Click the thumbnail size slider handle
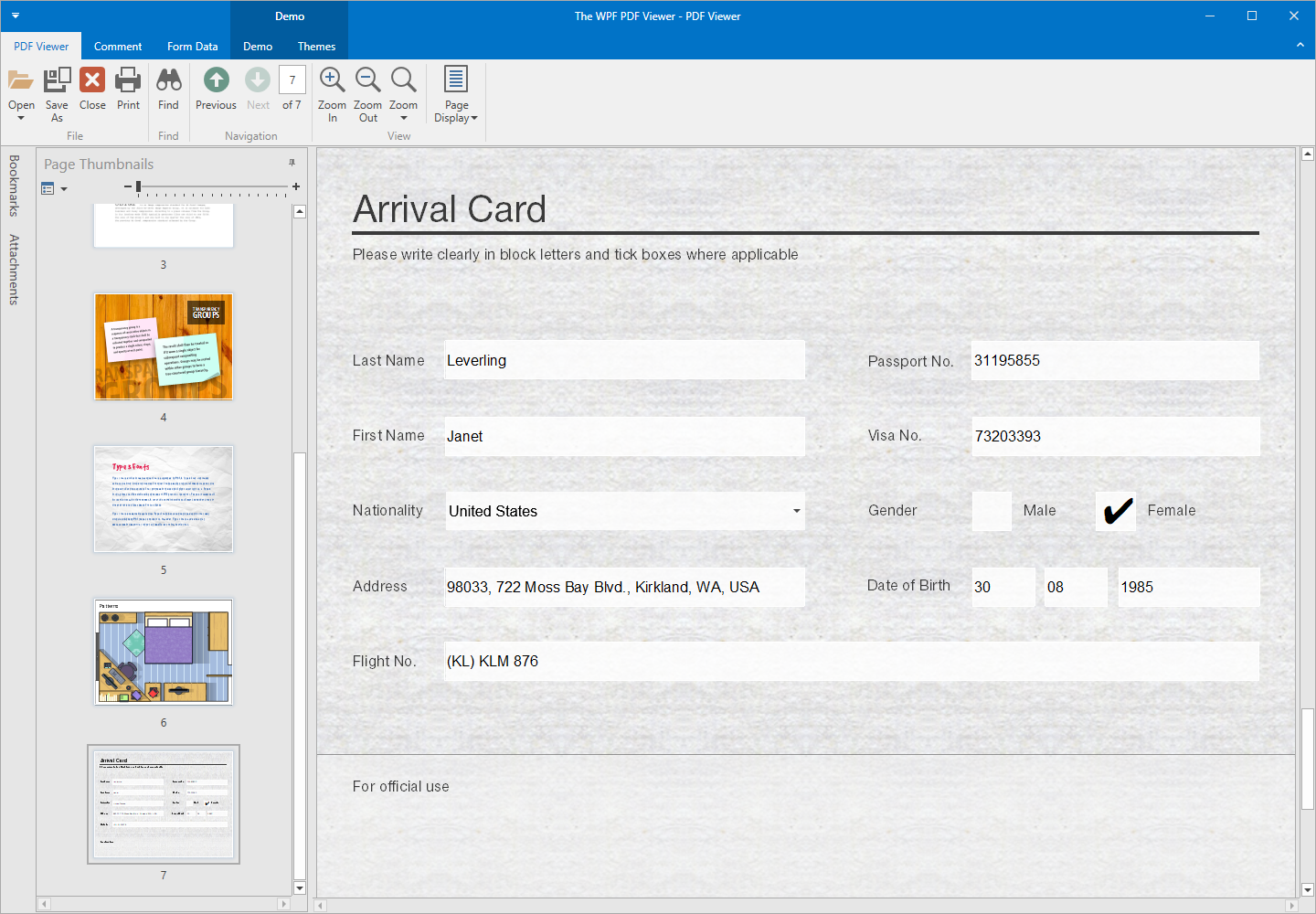 click(x=138, y=186)
